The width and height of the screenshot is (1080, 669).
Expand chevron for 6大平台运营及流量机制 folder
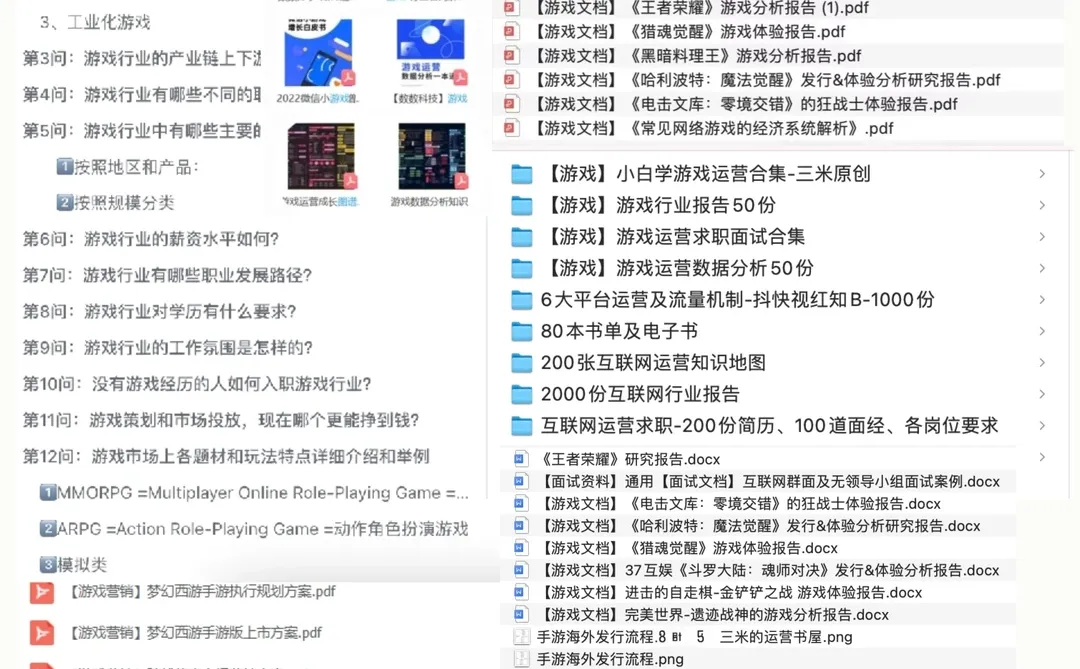[x=1042, y=300]
